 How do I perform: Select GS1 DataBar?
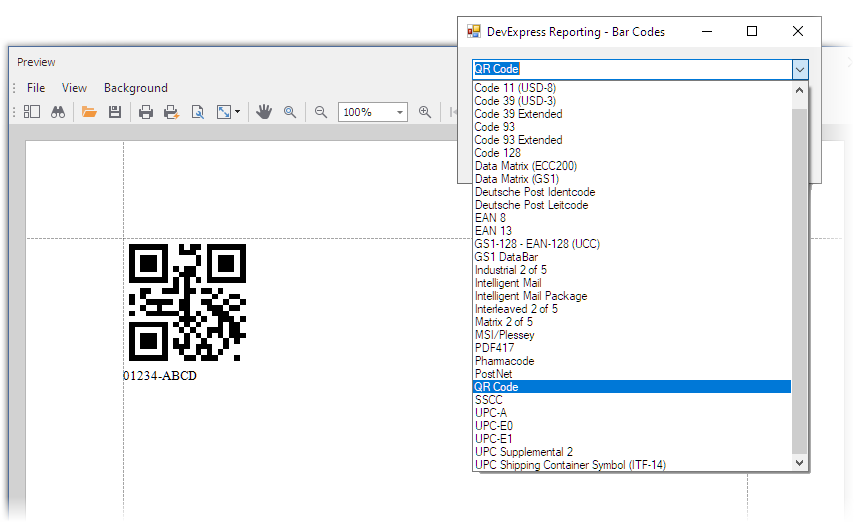[632, 257]
